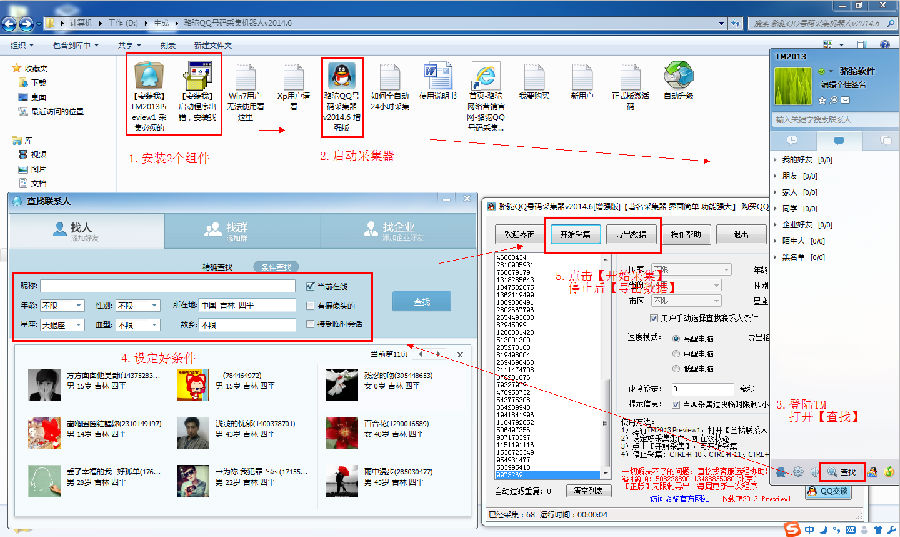
Task: Open the Word usage instructions document
Action: click(x=438, y=76)
